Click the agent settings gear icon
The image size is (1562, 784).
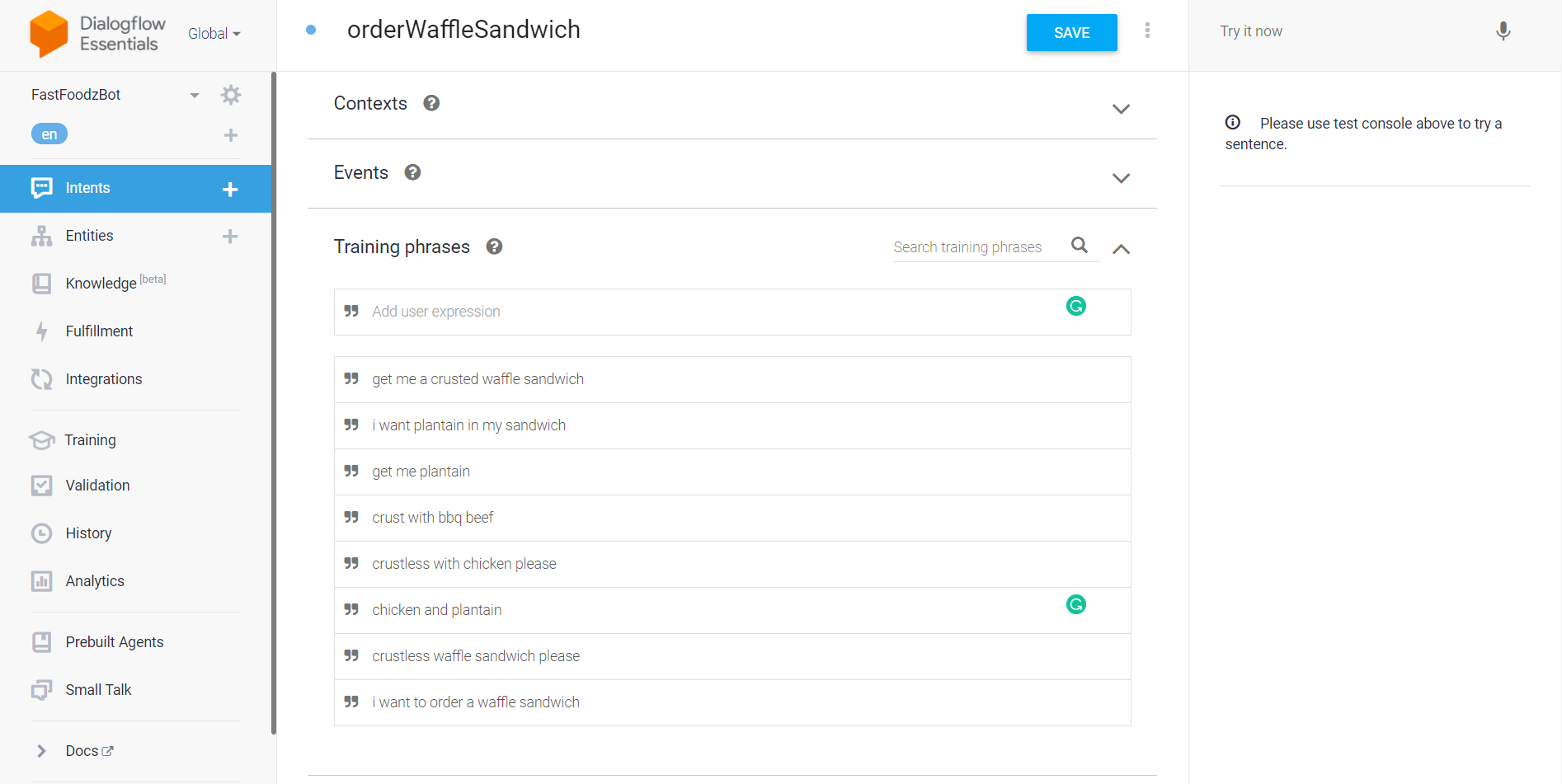coord(231,95)
